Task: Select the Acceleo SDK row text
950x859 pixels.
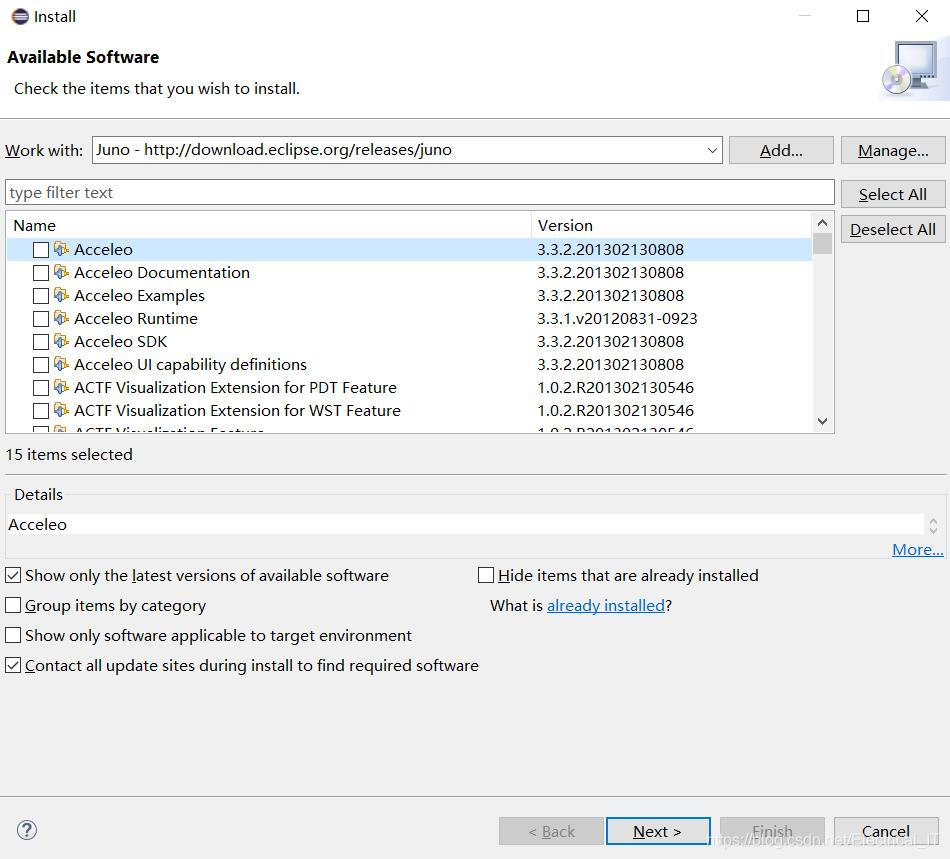Action: click(121, 342)
